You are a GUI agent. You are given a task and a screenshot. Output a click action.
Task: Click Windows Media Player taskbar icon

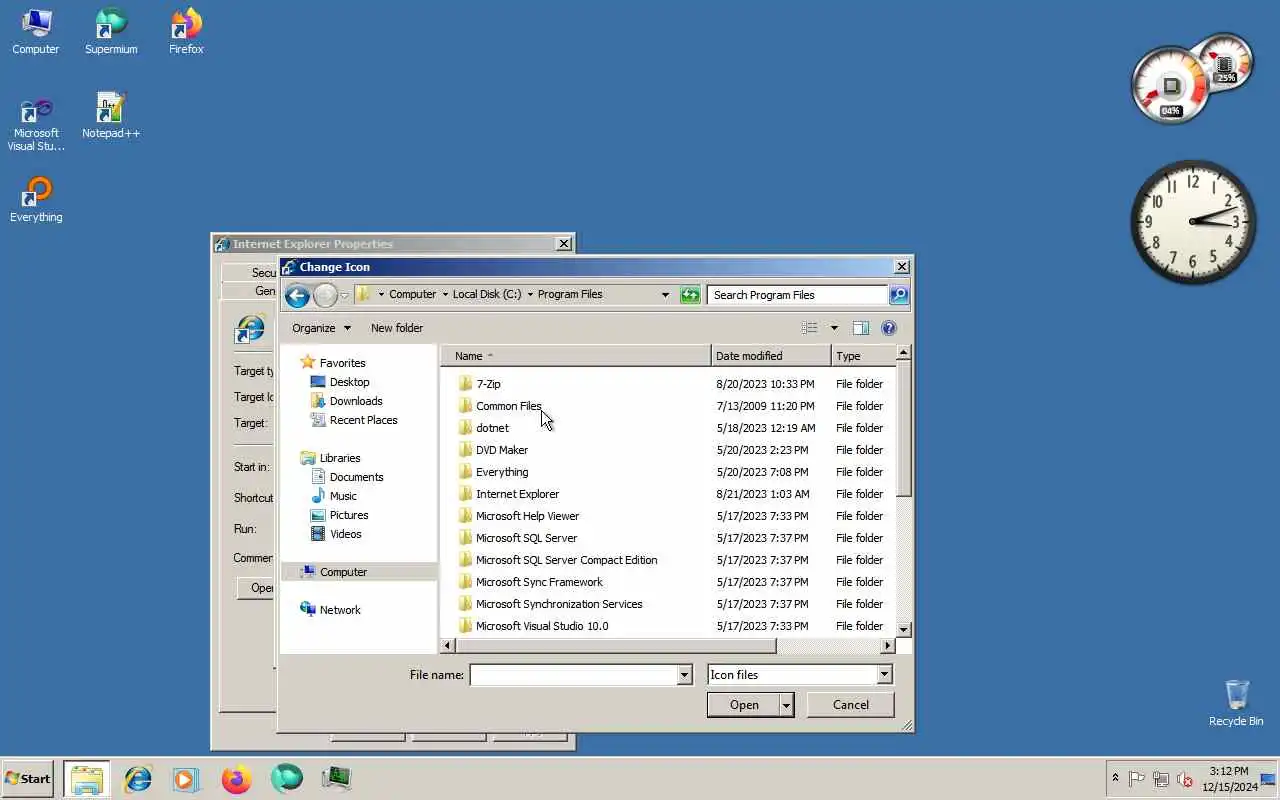[x=186, y=778]
